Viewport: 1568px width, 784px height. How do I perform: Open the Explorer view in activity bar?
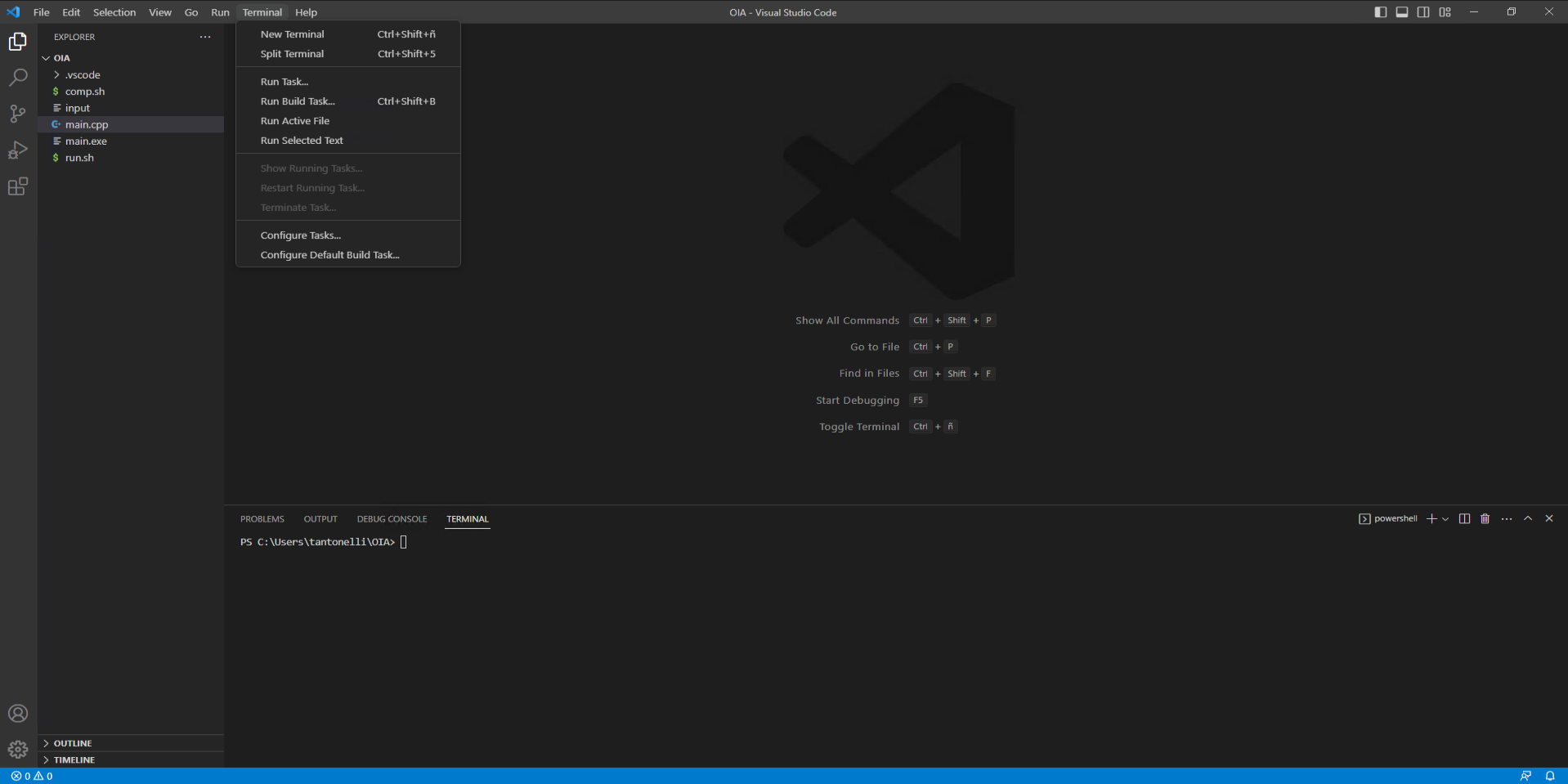coord(18,41)
